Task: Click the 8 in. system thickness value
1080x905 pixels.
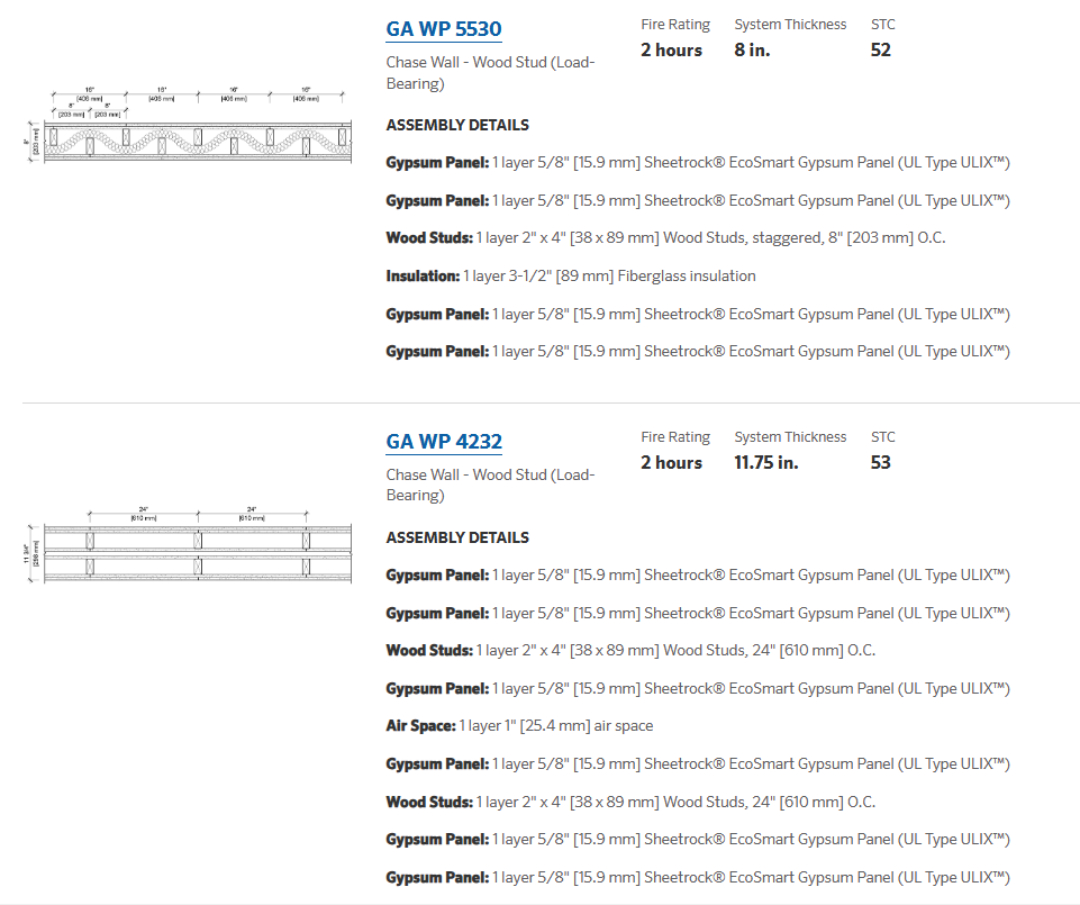Action: click(751, 50)
